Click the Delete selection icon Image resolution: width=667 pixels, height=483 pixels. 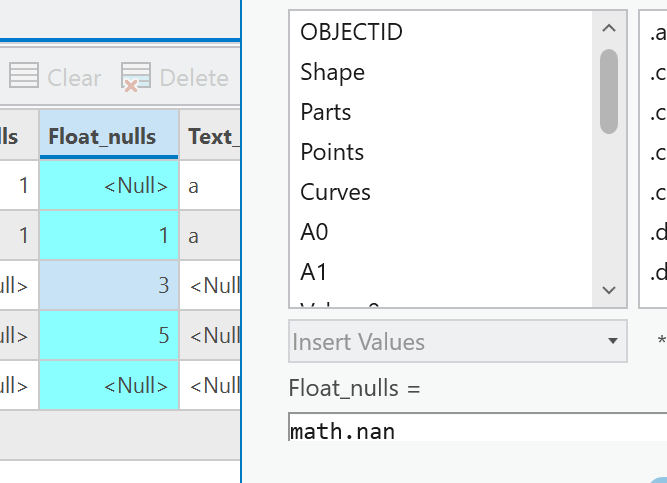[x=135, y=77]
